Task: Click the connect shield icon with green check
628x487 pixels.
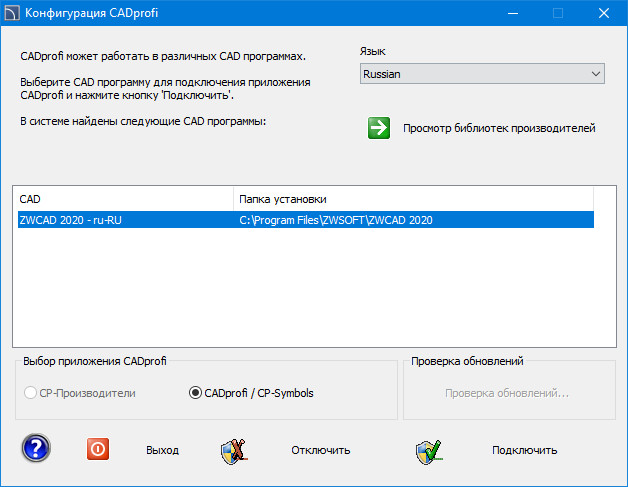Action: [x=429, y=450]
